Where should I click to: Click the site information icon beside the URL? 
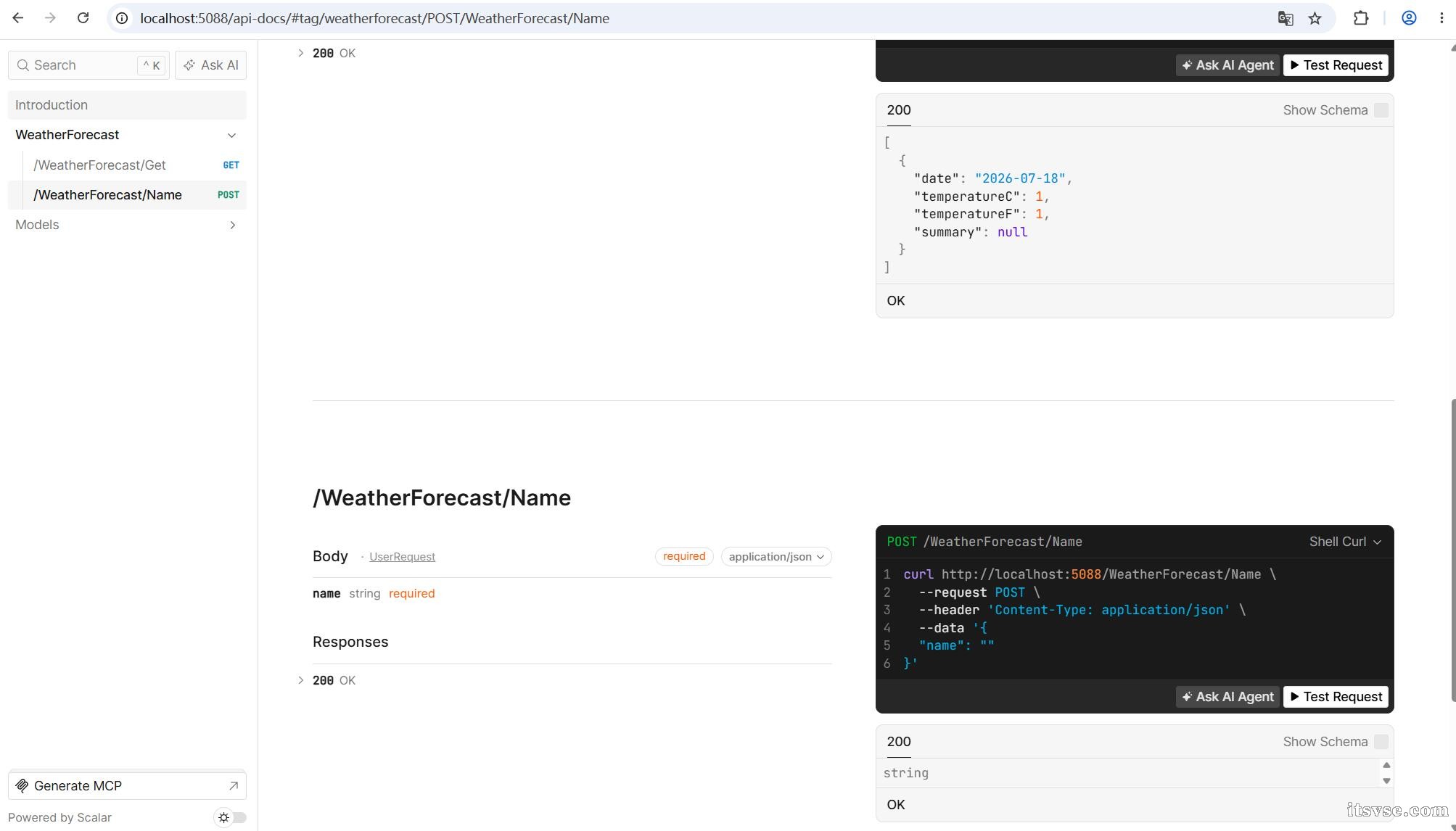click(123, 18)
